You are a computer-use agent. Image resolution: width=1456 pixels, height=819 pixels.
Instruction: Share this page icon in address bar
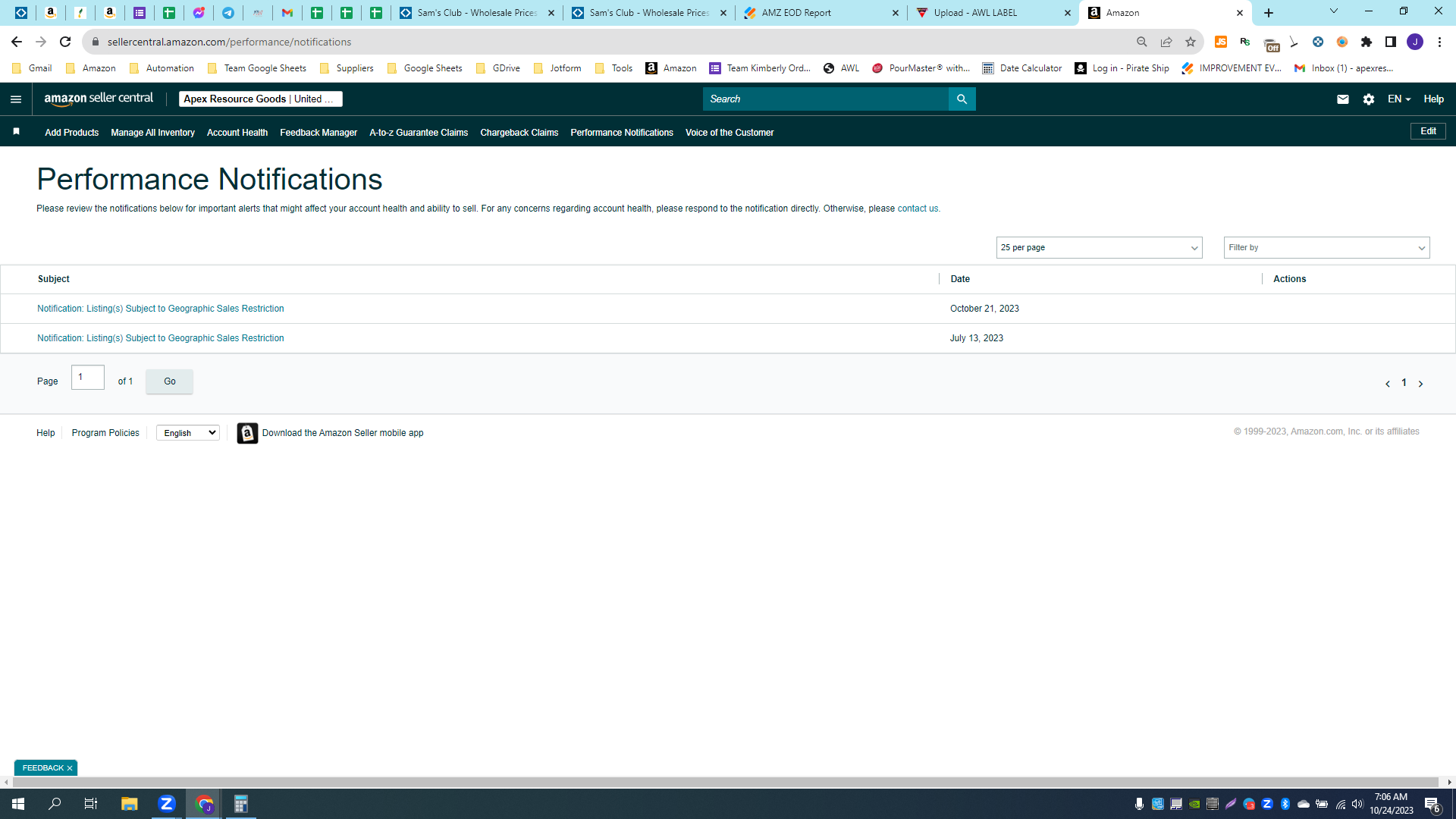tap(1166, 42)
